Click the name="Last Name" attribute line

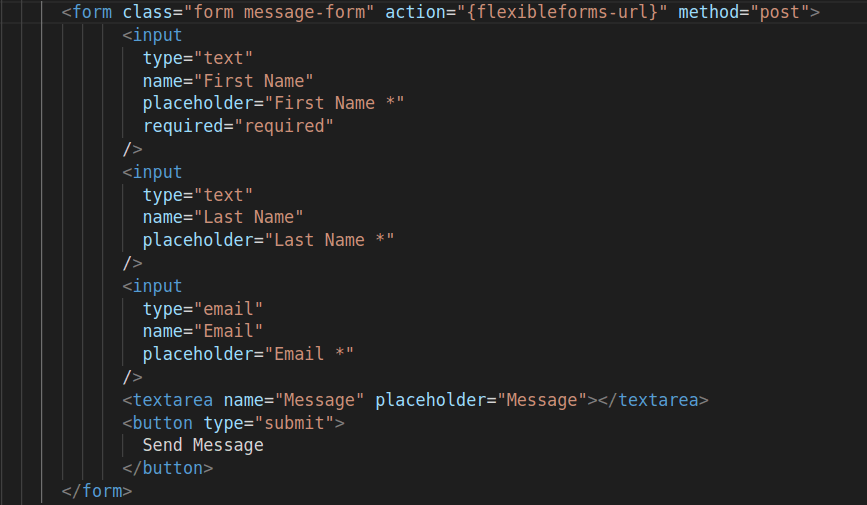[223, 217]
